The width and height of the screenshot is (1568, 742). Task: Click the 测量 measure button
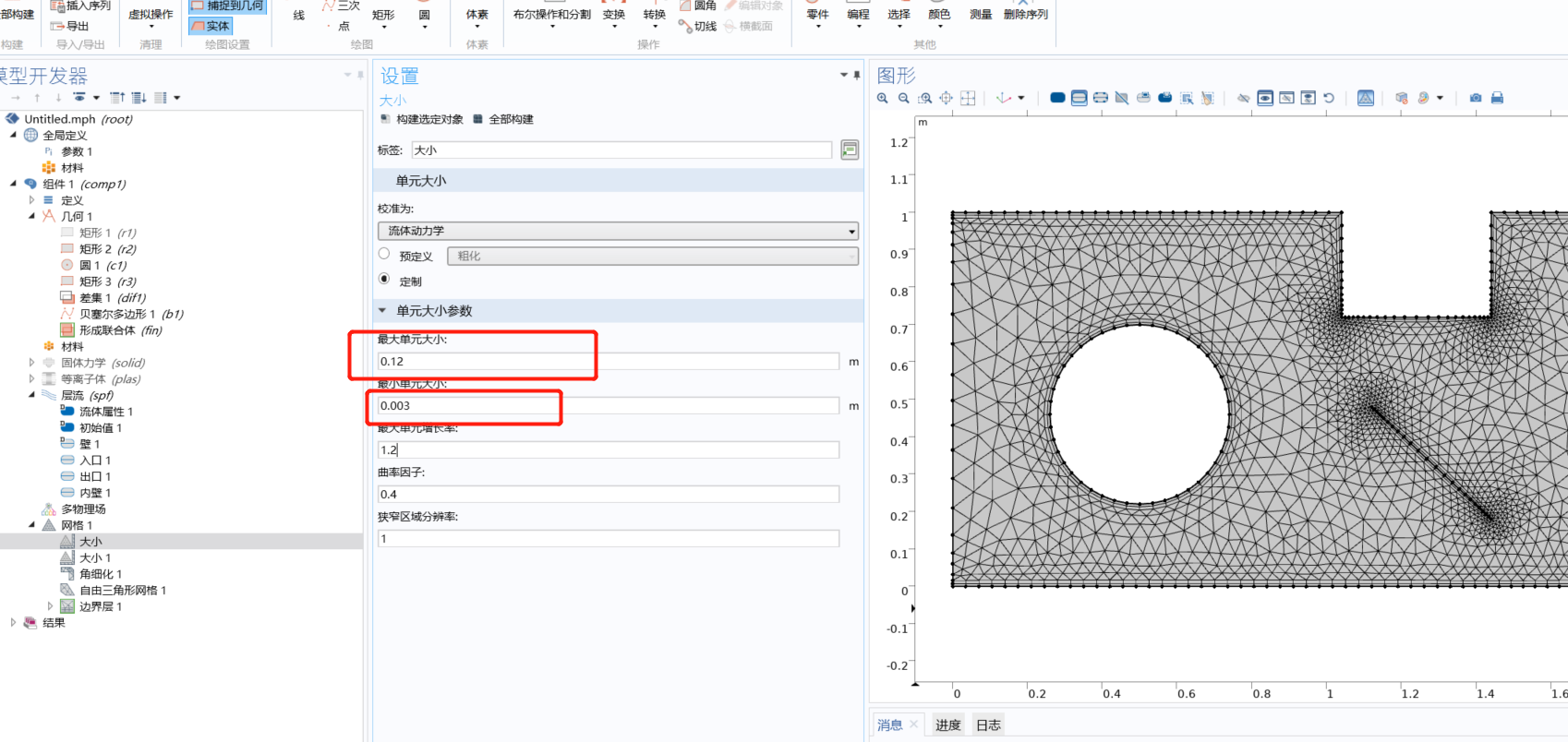[x=981, y=15]
